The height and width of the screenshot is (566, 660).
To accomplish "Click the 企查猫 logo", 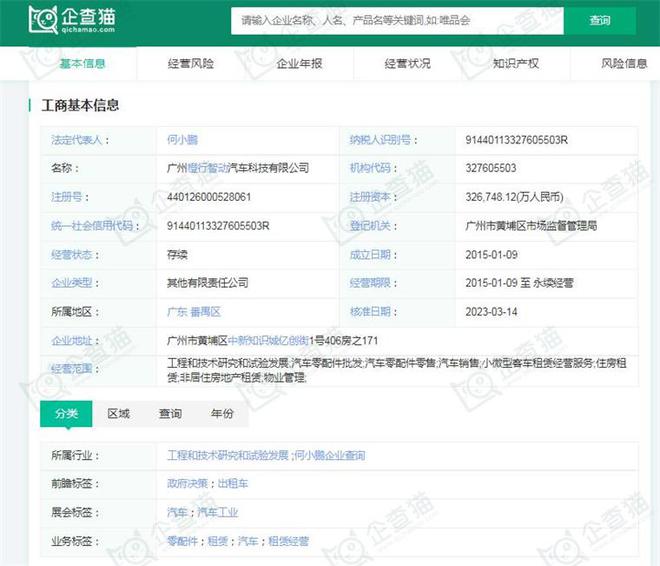I will (x=72, y=19).
